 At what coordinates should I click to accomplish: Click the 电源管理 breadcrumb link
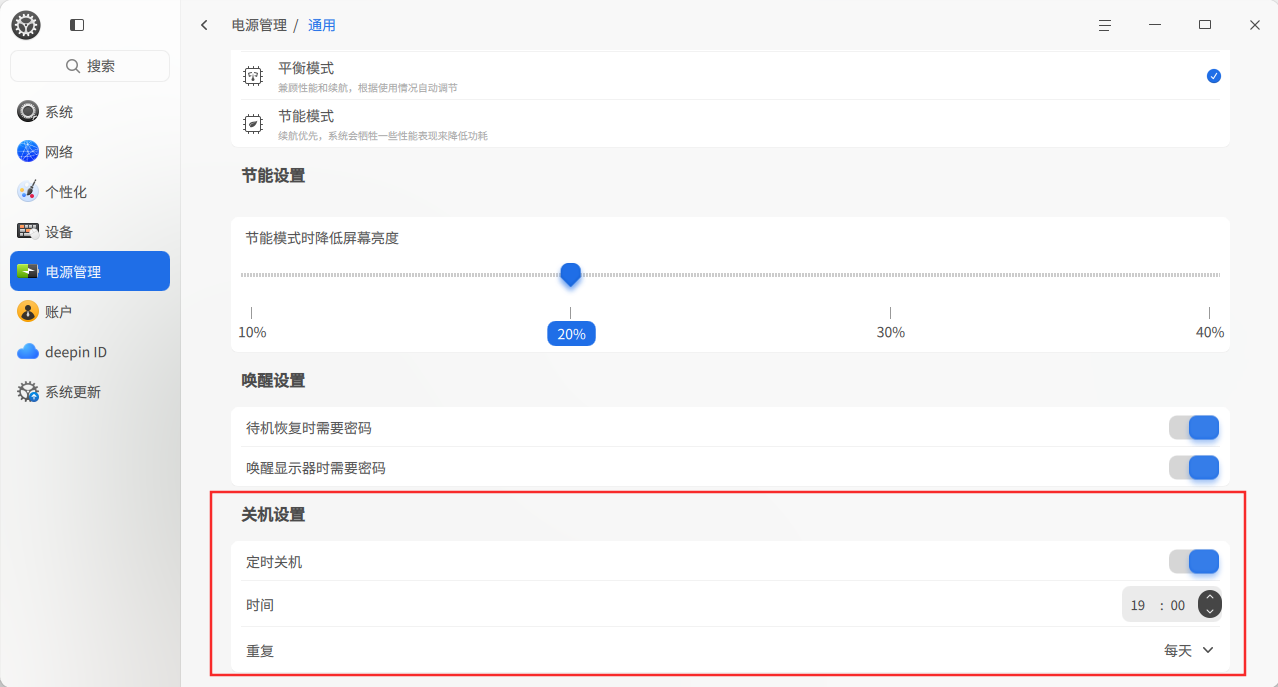point(259,25)
